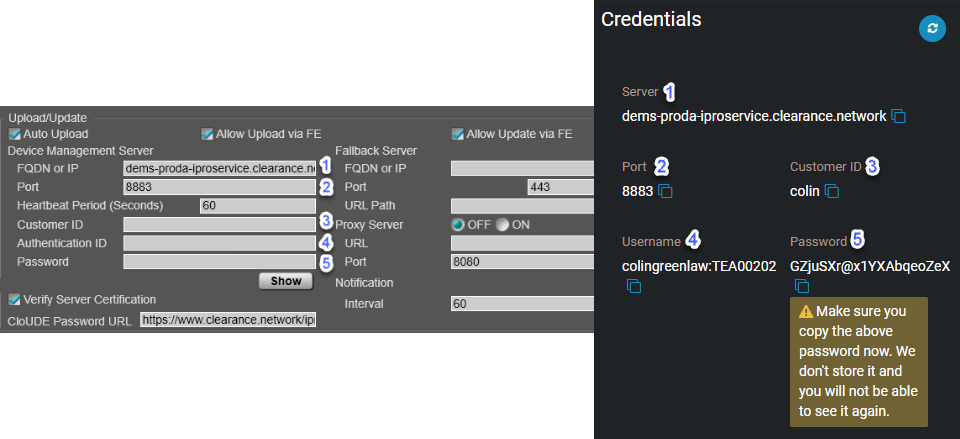Screen dimensions: 960x439
Task: Click Fallback Server URL Path field
Action: point(522,206)
